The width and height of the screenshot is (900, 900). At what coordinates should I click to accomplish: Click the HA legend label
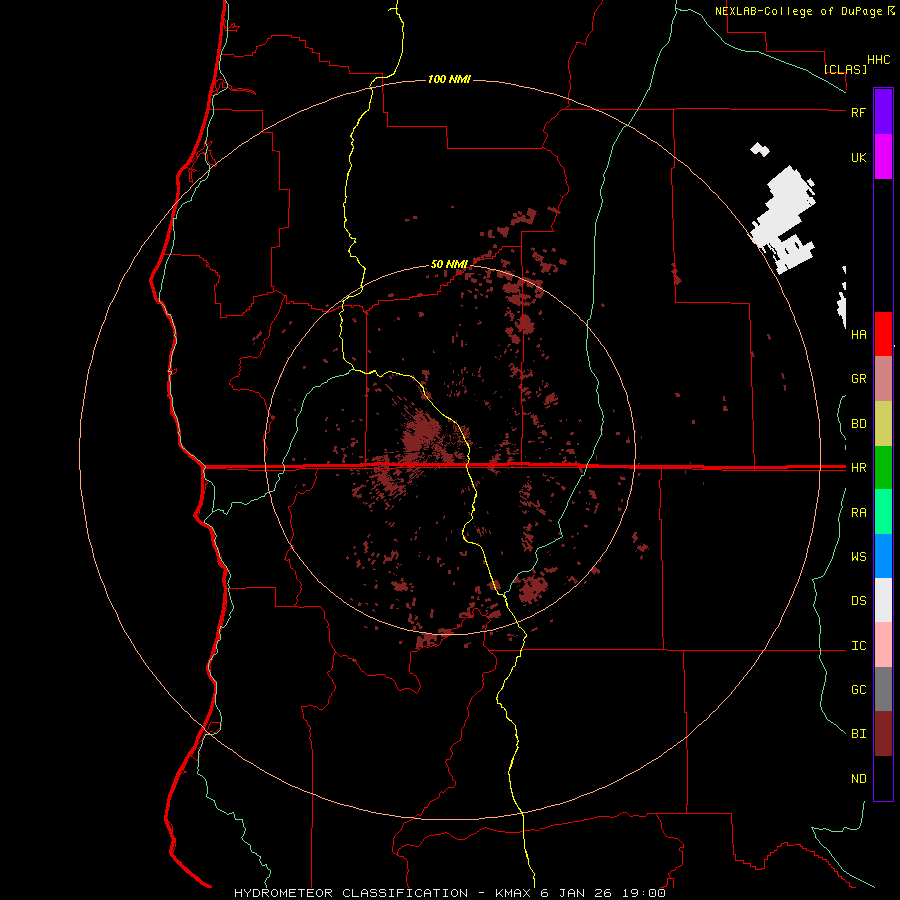coord(858,335)
